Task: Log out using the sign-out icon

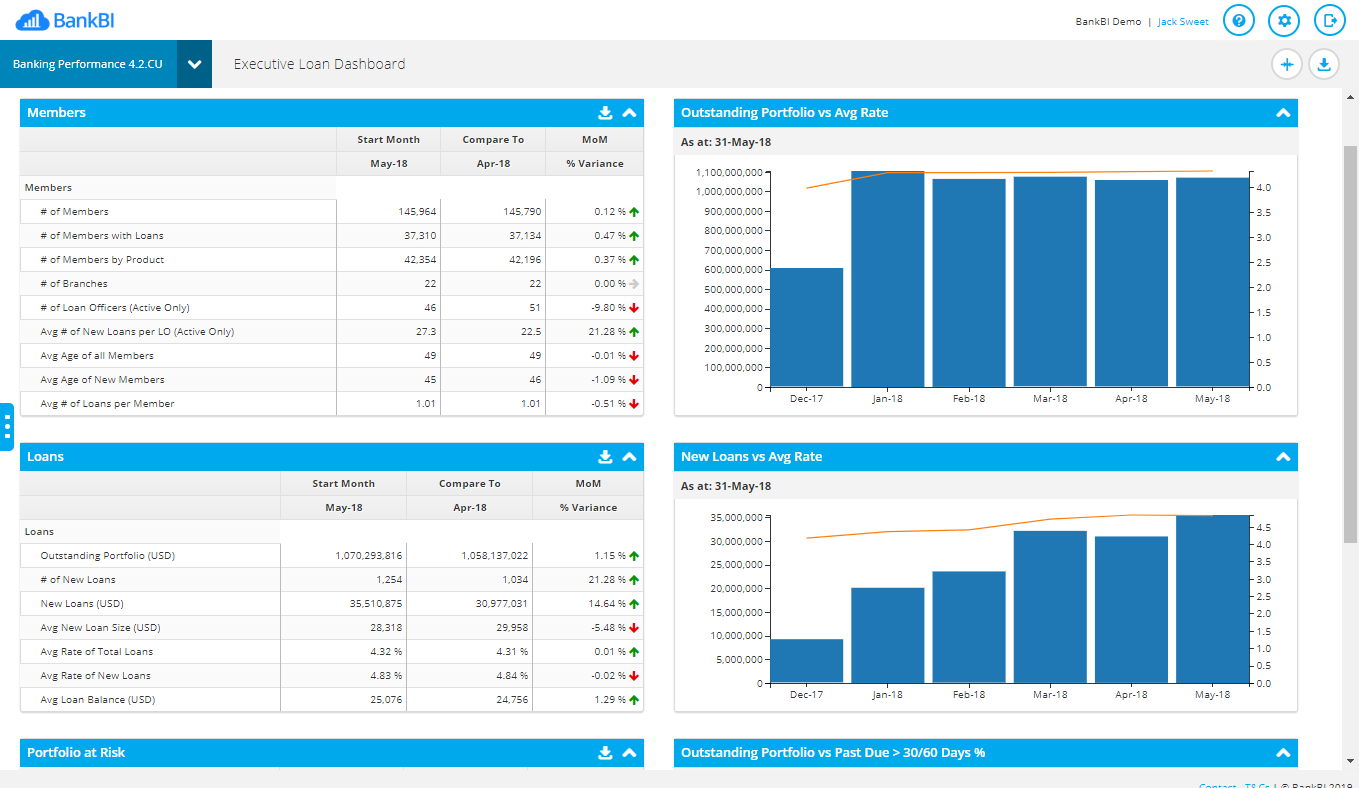Action: point(1329,20)
